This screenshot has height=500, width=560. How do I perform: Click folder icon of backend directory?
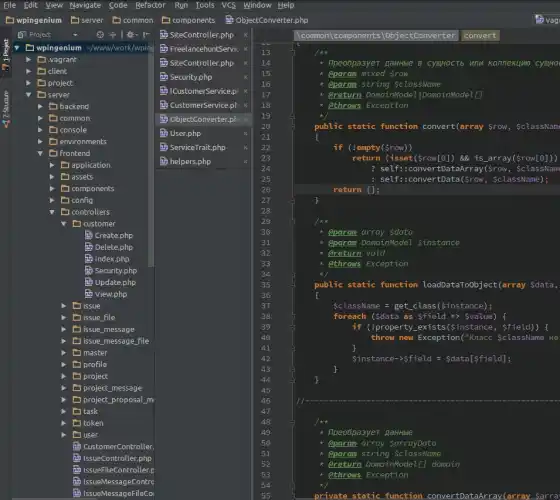click(53, 106)
